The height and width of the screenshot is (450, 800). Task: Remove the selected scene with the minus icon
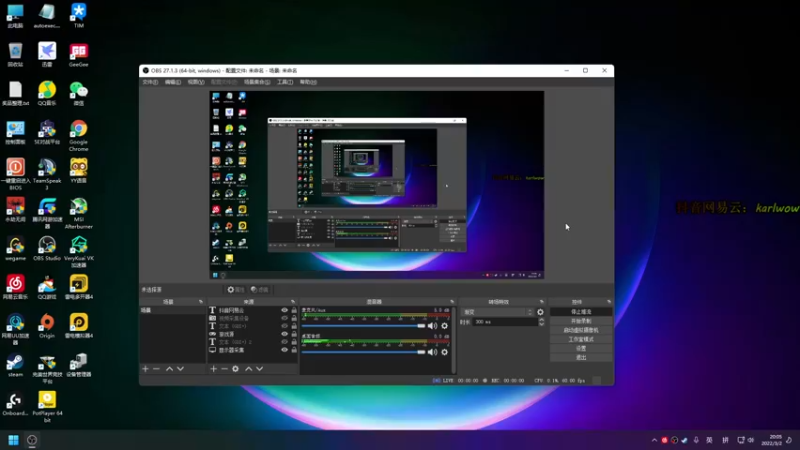[157, 368]
